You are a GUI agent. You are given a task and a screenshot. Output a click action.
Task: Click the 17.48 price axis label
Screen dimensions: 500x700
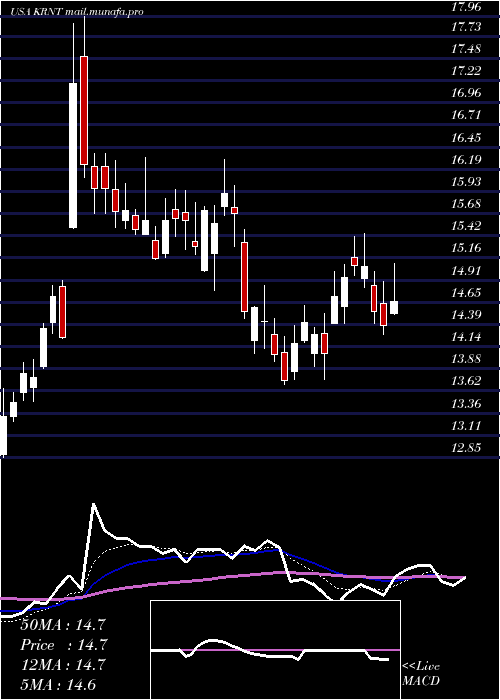(x=466, y=49)
